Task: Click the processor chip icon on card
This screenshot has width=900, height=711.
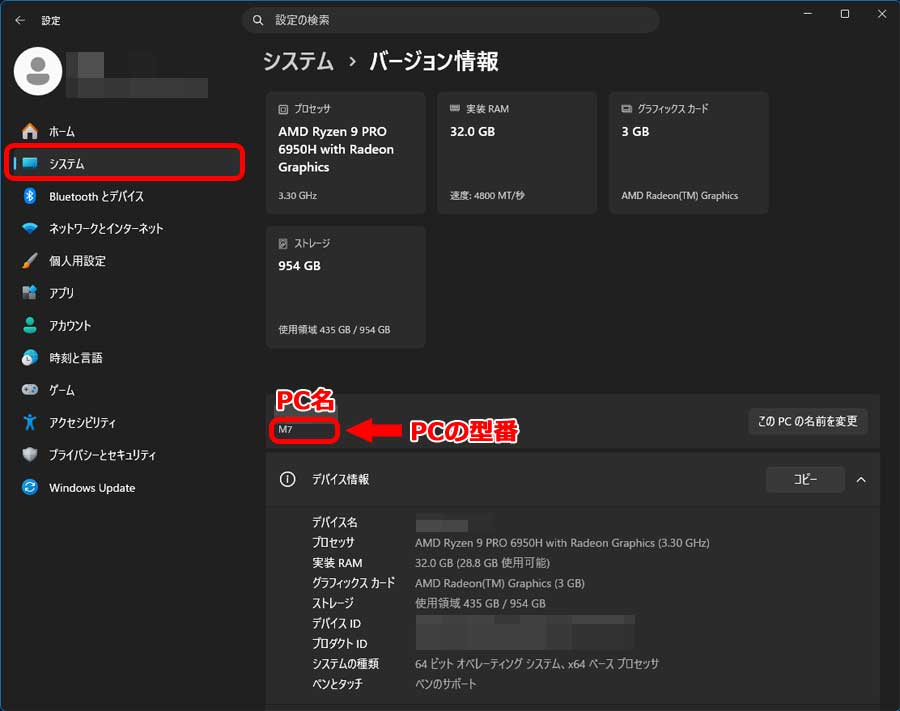Action: pyautogui.click(x=283, y=109)
